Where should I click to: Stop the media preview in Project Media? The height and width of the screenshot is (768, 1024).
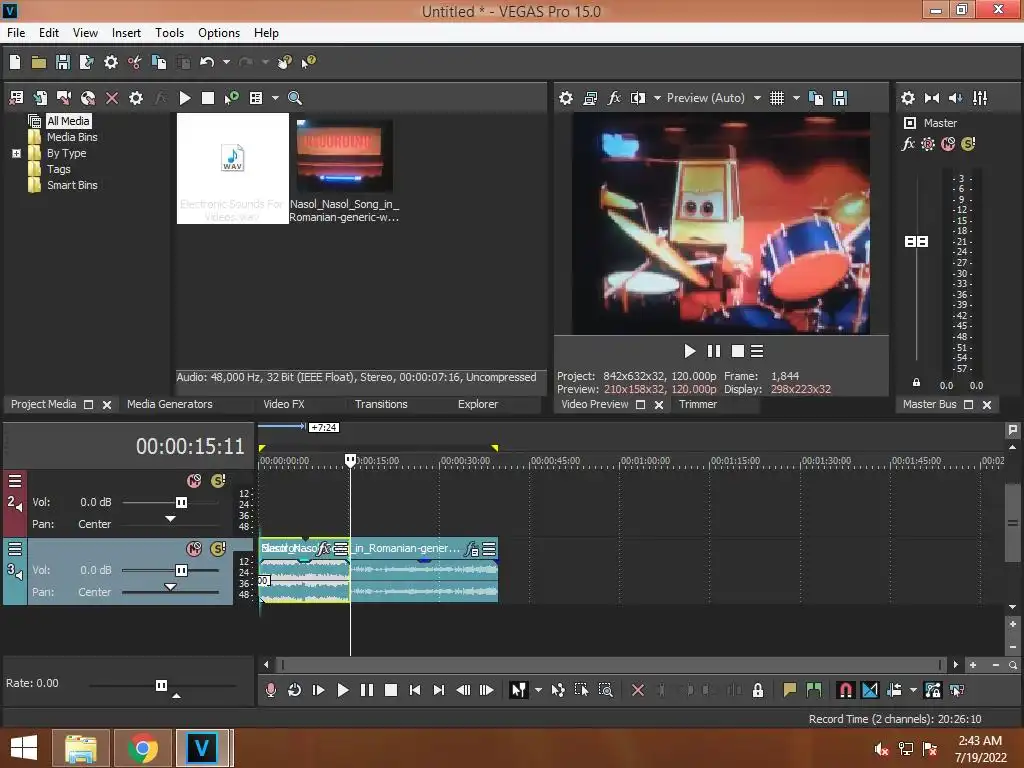[208, 98]
